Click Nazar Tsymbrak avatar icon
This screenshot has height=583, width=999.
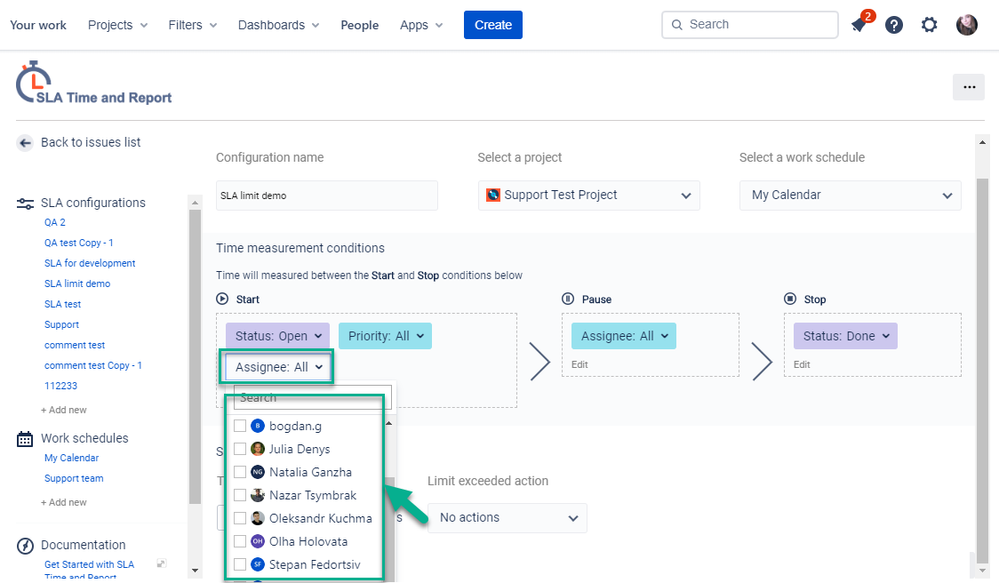coord(257,495)
